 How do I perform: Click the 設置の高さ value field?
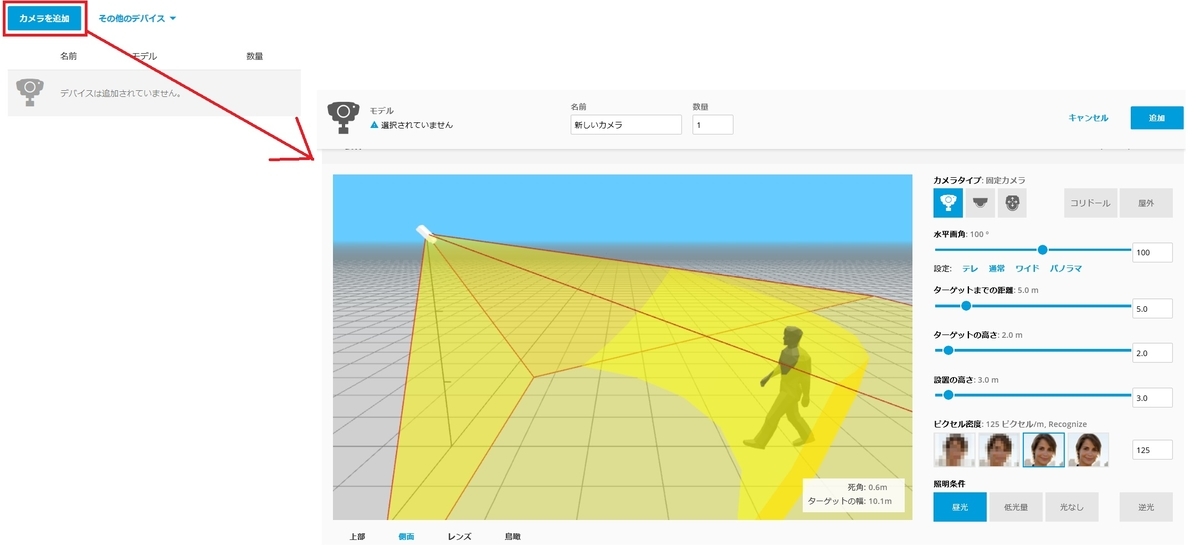pos(1152,398)
